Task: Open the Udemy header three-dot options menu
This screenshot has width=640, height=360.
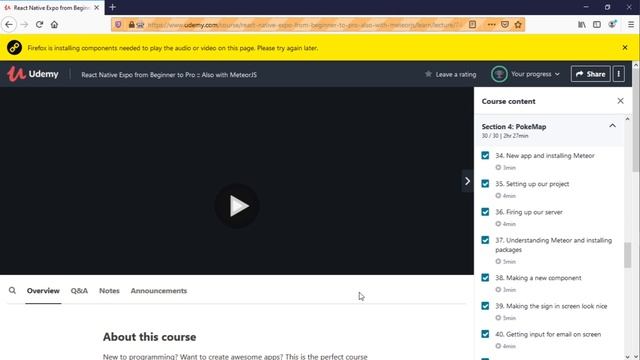Action: pyautogui.click(x=618, y=74)
